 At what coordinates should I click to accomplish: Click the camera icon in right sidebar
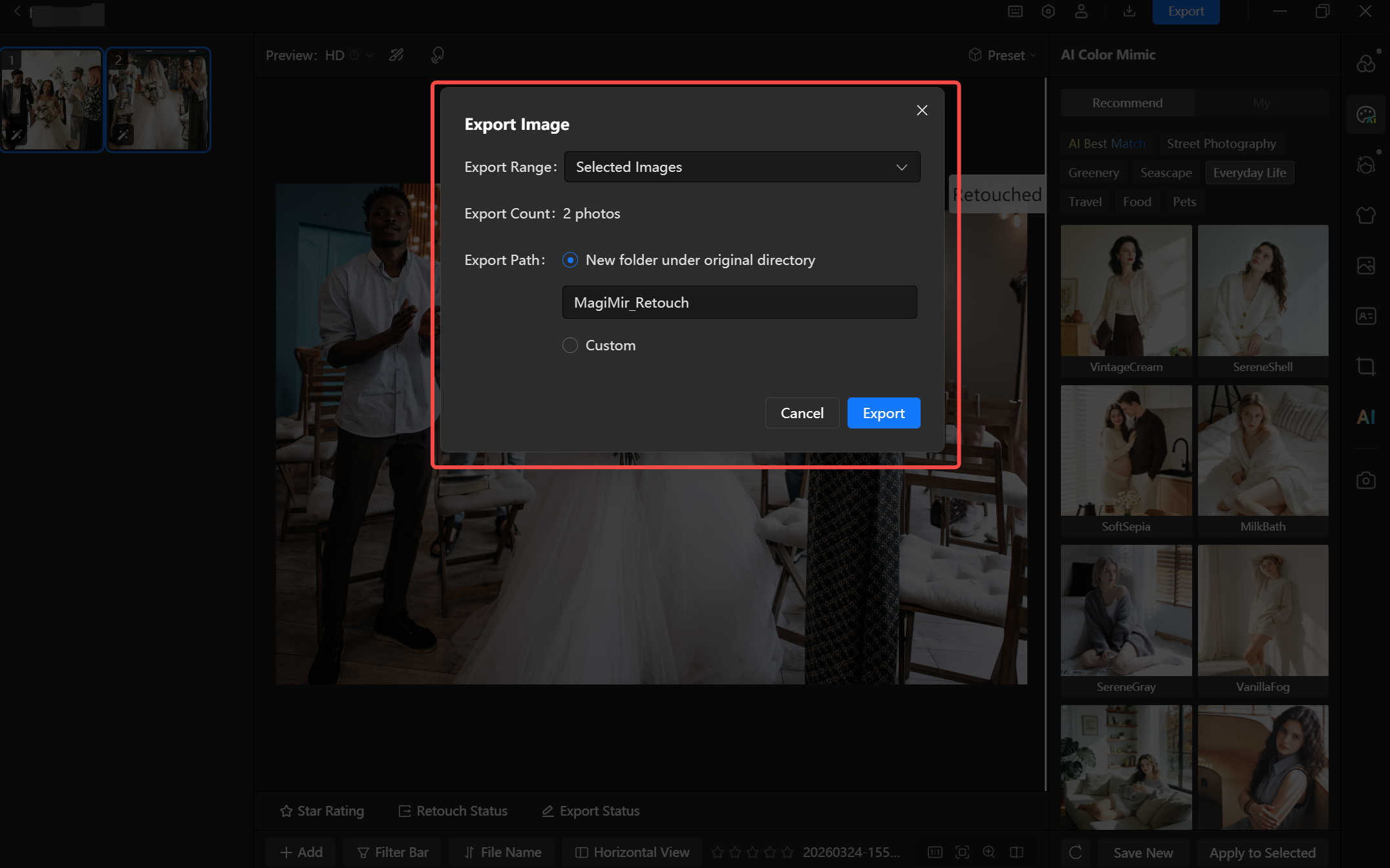tap(1365, 480)
